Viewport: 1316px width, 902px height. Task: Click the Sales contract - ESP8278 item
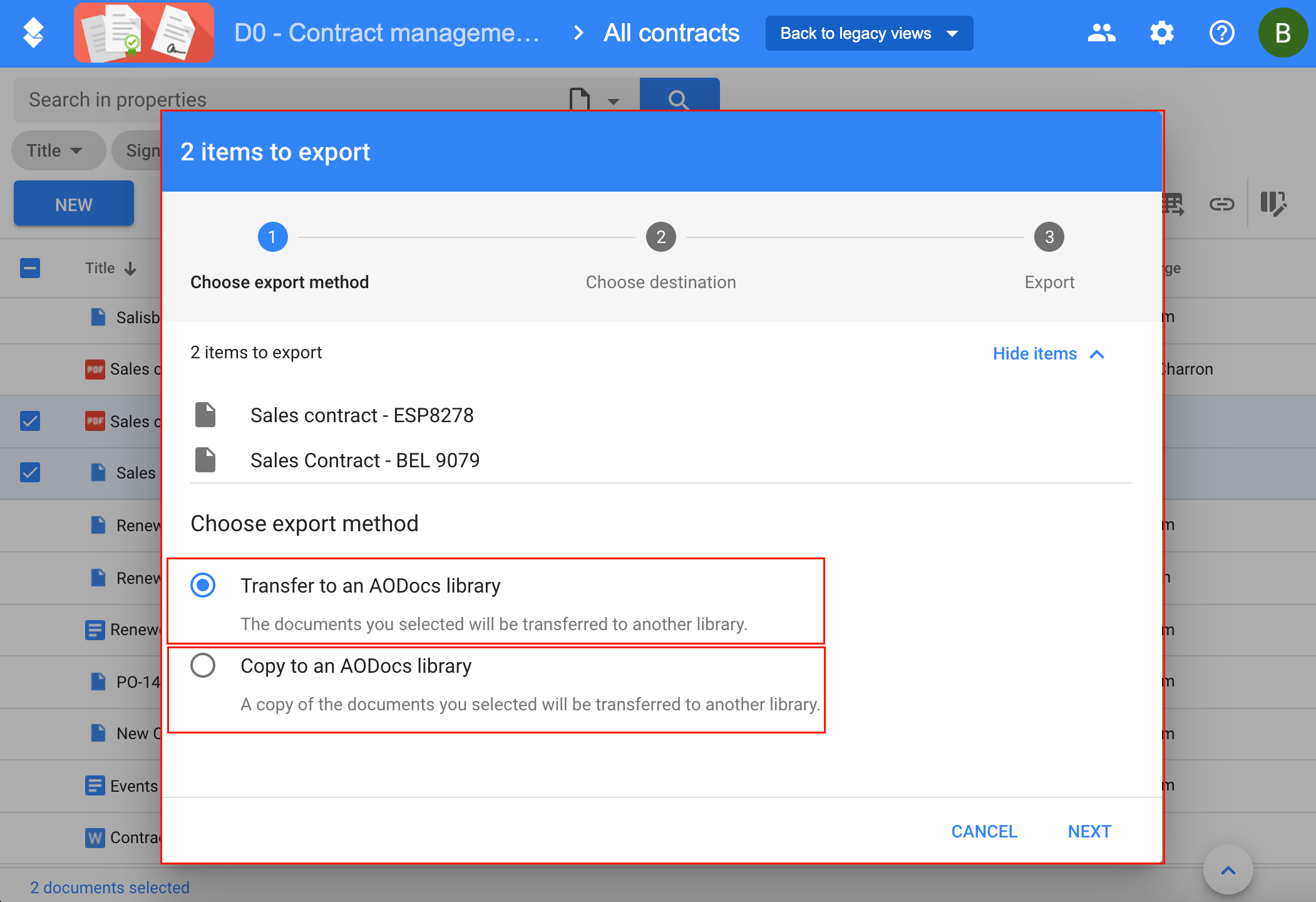coord(362,415)
